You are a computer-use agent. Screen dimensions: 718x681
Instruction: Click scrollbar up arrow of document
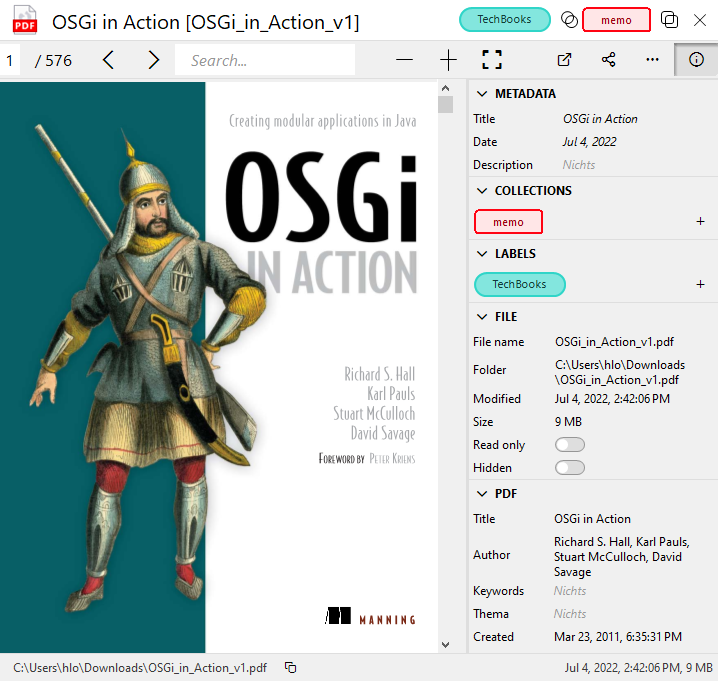[445, 88]
